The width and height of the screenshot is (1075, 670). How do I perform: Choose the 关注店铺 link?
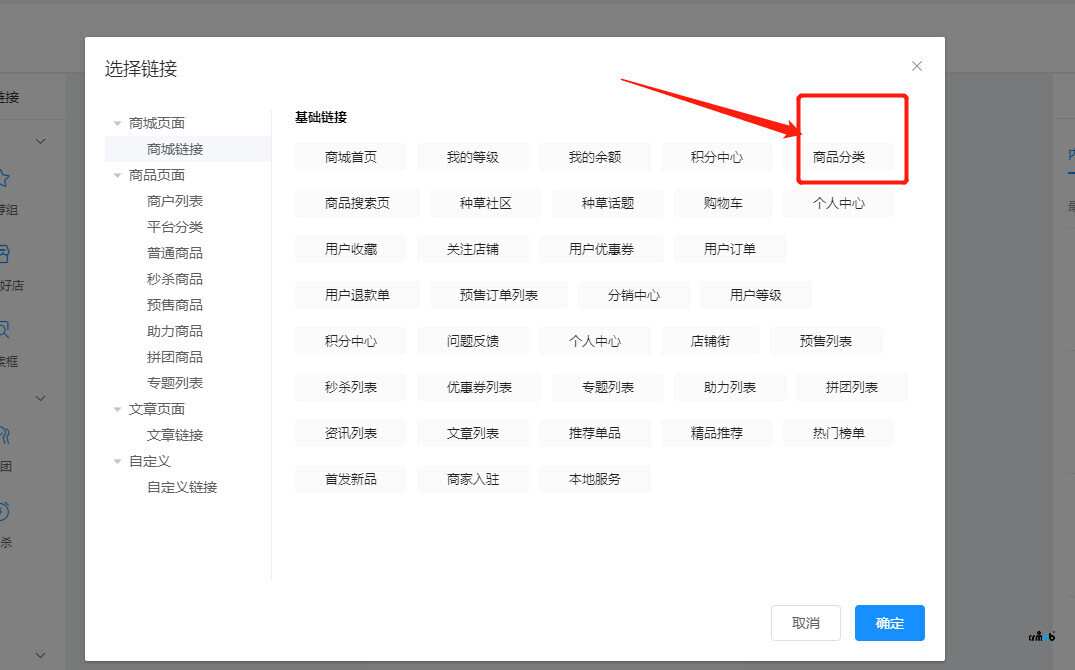tap(473, 249)
